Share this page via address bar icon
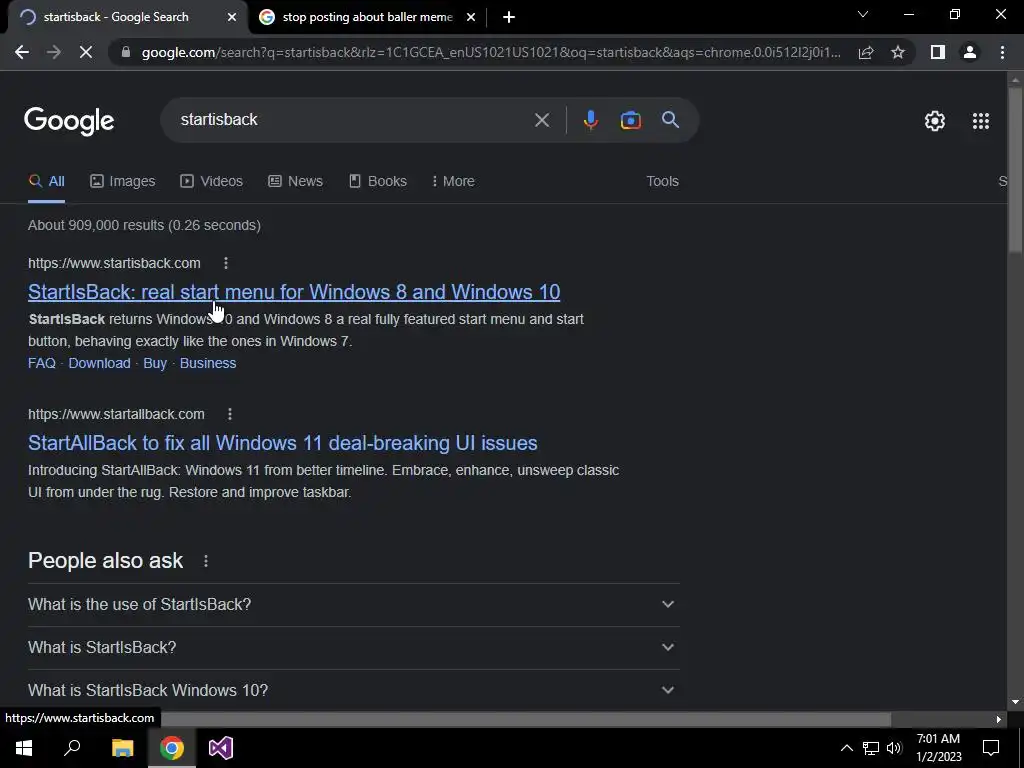Image resolution: width=1024 pixels, height=768 pixels. (x=866, y=52)
